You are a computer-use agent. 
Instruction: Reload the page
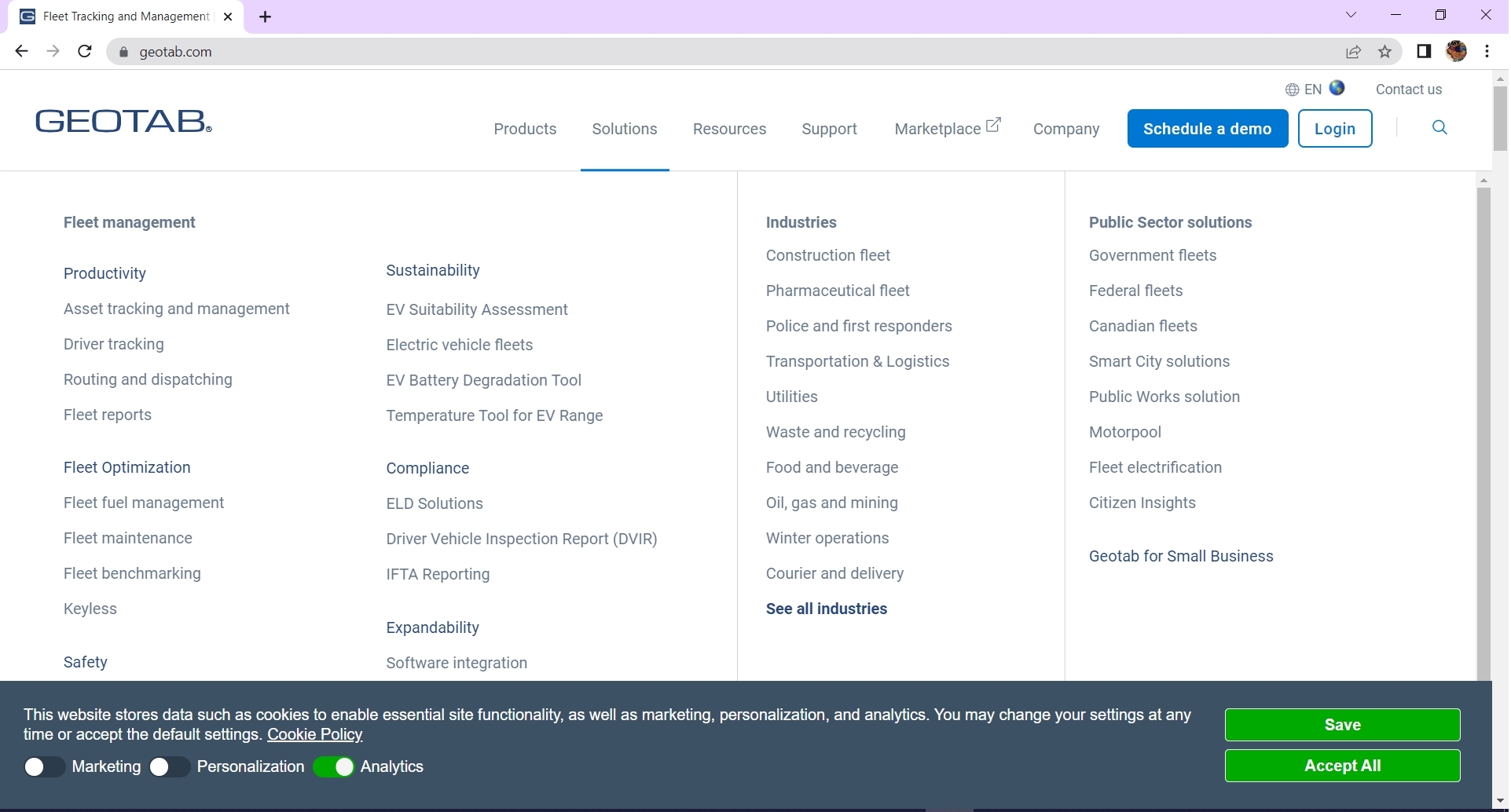pos(84,51)
